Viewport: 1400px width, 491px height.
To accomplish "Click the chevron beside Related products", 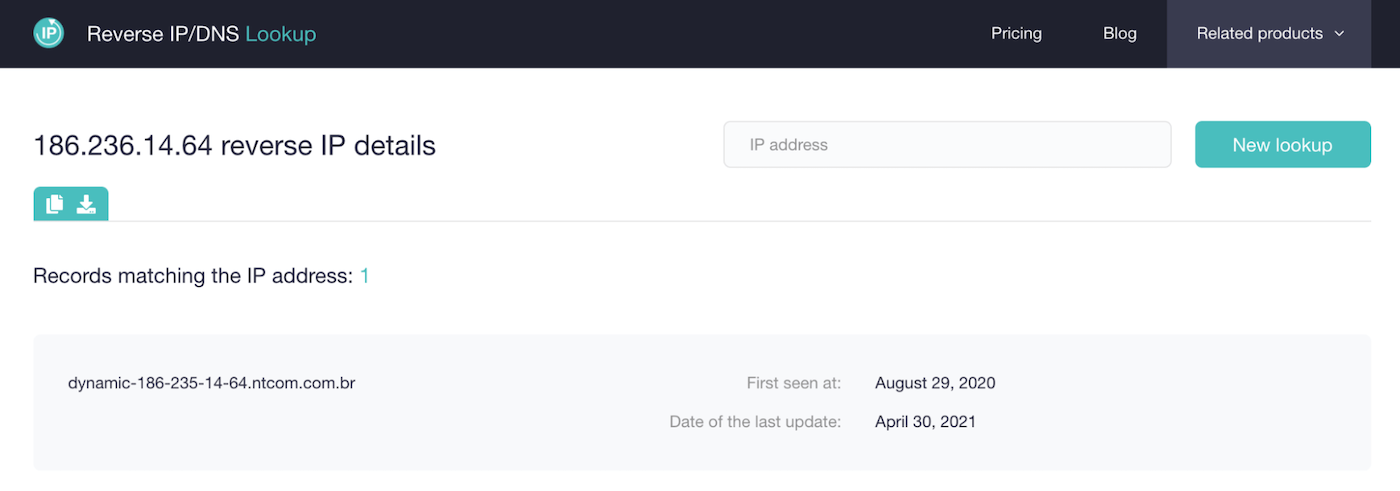I will click(1340, 34).
